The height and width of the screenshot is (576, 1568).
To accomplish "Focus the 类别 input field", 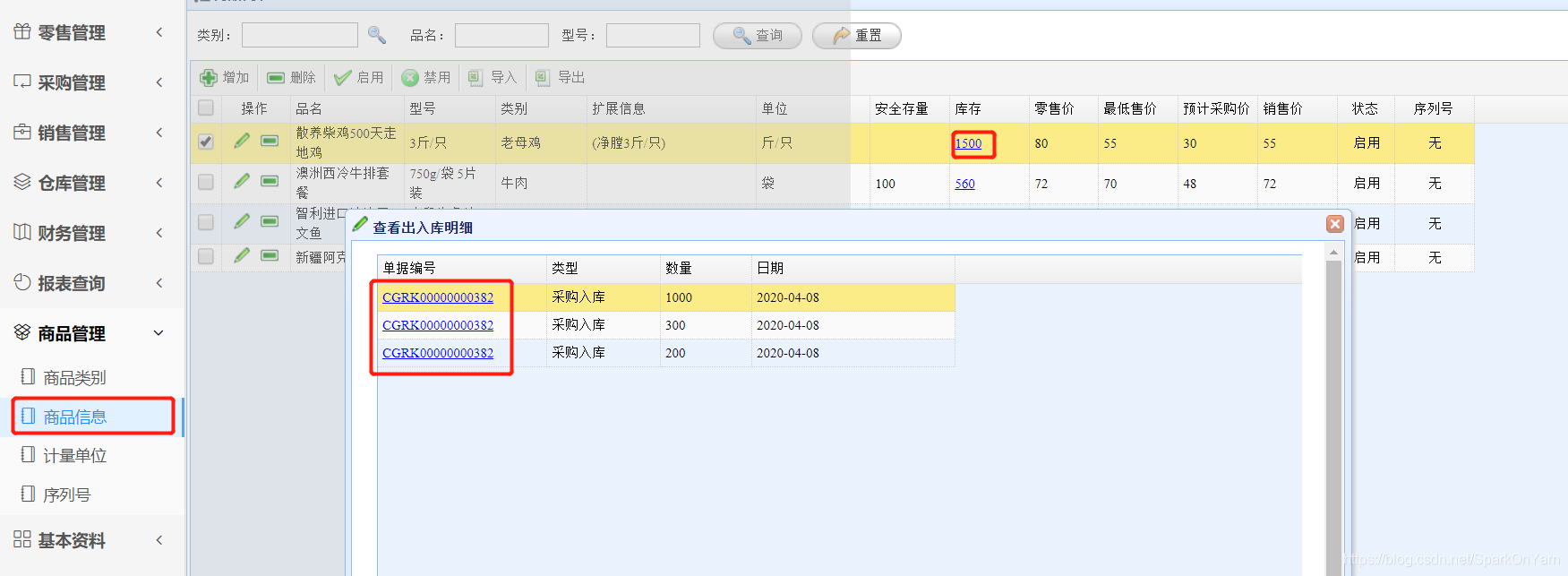I will click(x=300, y=35).
